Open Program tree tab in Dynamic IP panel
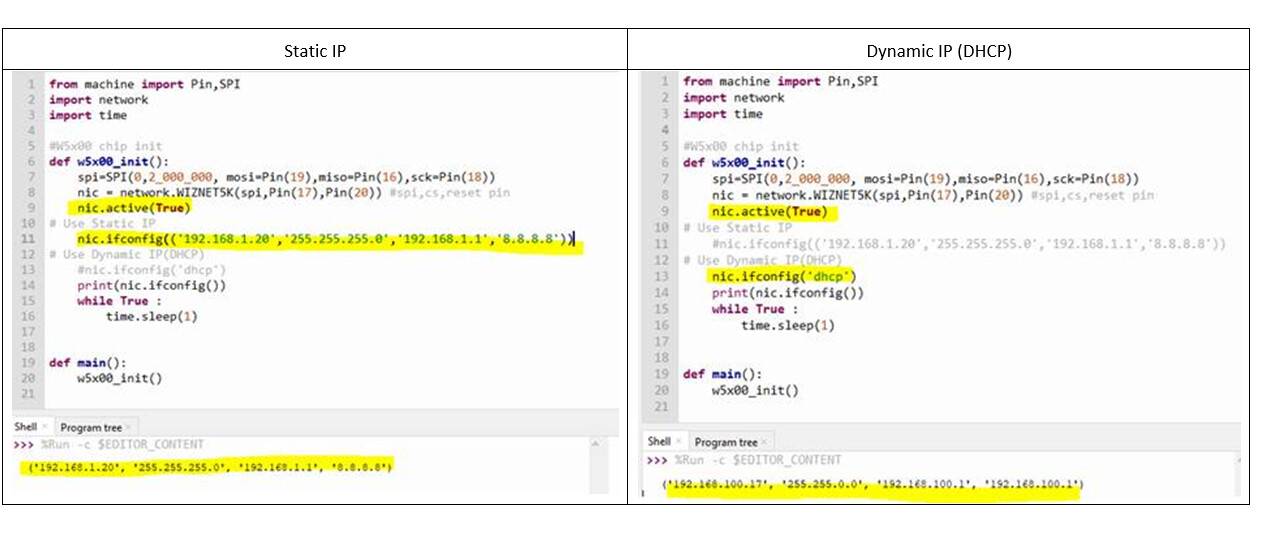The image size is (1286, 533). 726,442
